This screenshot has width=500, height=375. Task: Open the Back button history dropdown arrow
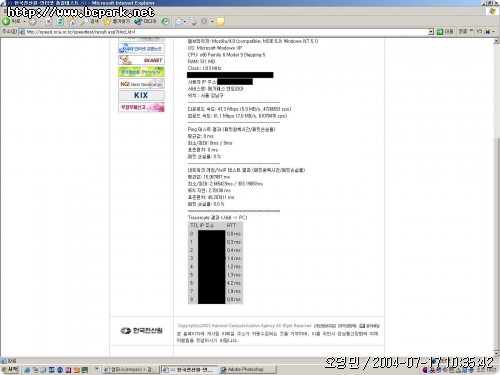[24, 22]
